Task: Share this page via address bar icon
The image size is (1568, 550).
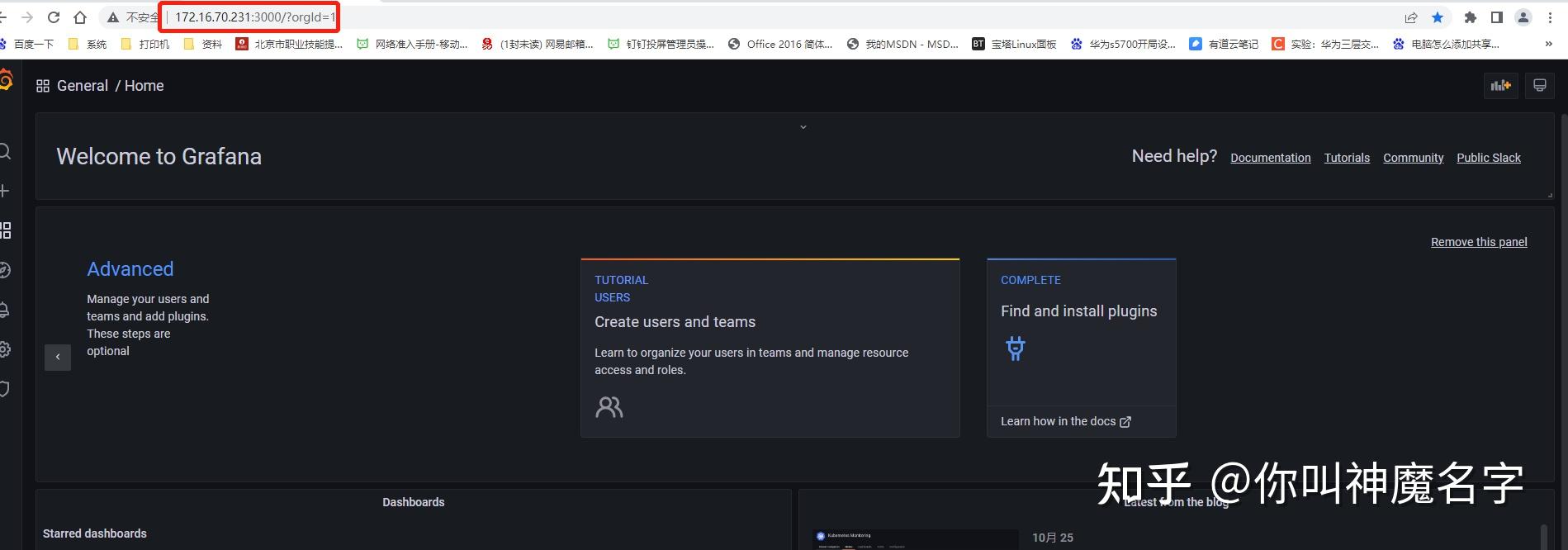Action: point(1411,17)
